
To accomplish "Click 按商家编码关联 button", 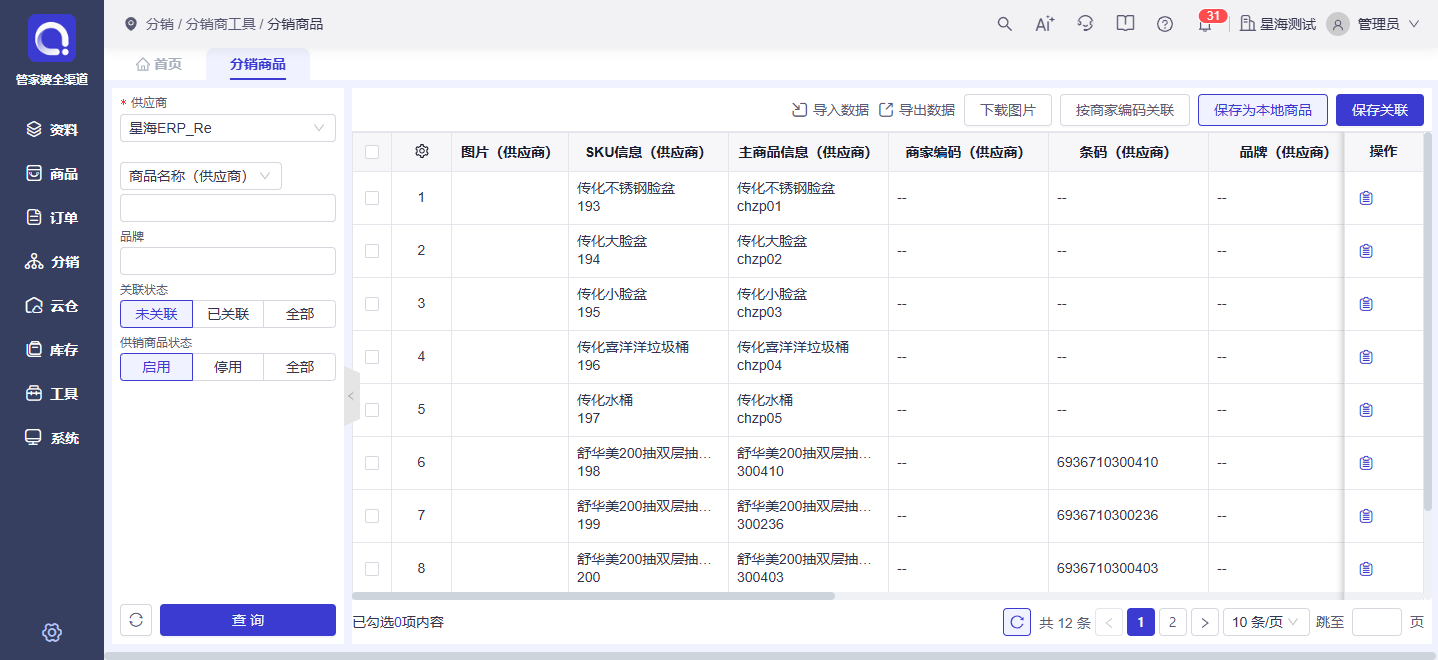I will pyautogui.click(x=1125, y=110).
